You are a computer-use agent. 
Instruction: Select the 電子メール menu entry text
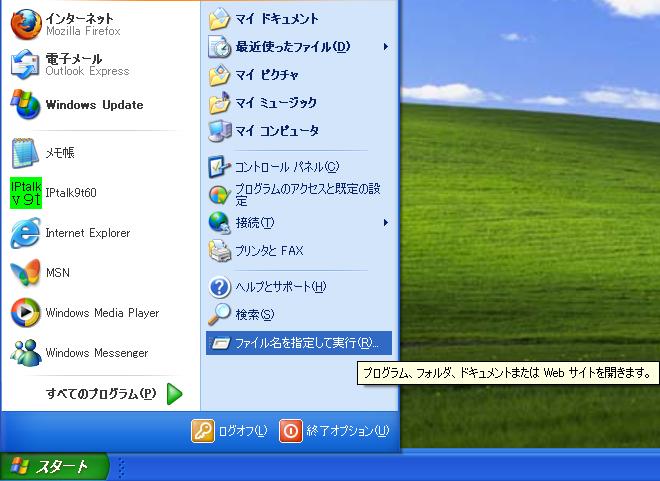pos(74,58)
